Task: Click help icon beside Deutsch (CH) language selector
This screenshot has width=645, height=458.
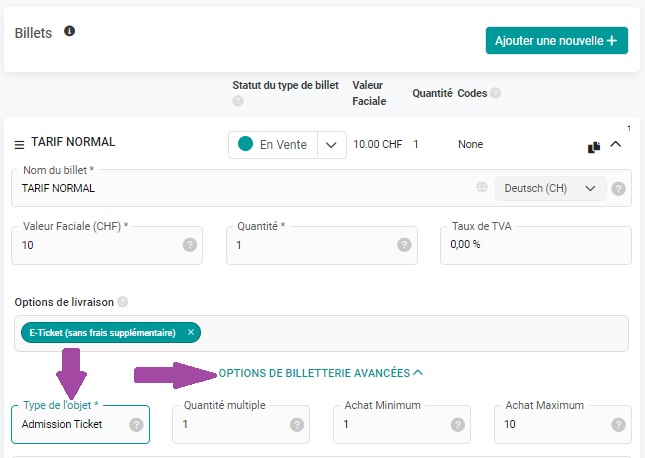Action: [x=618, y=189]
